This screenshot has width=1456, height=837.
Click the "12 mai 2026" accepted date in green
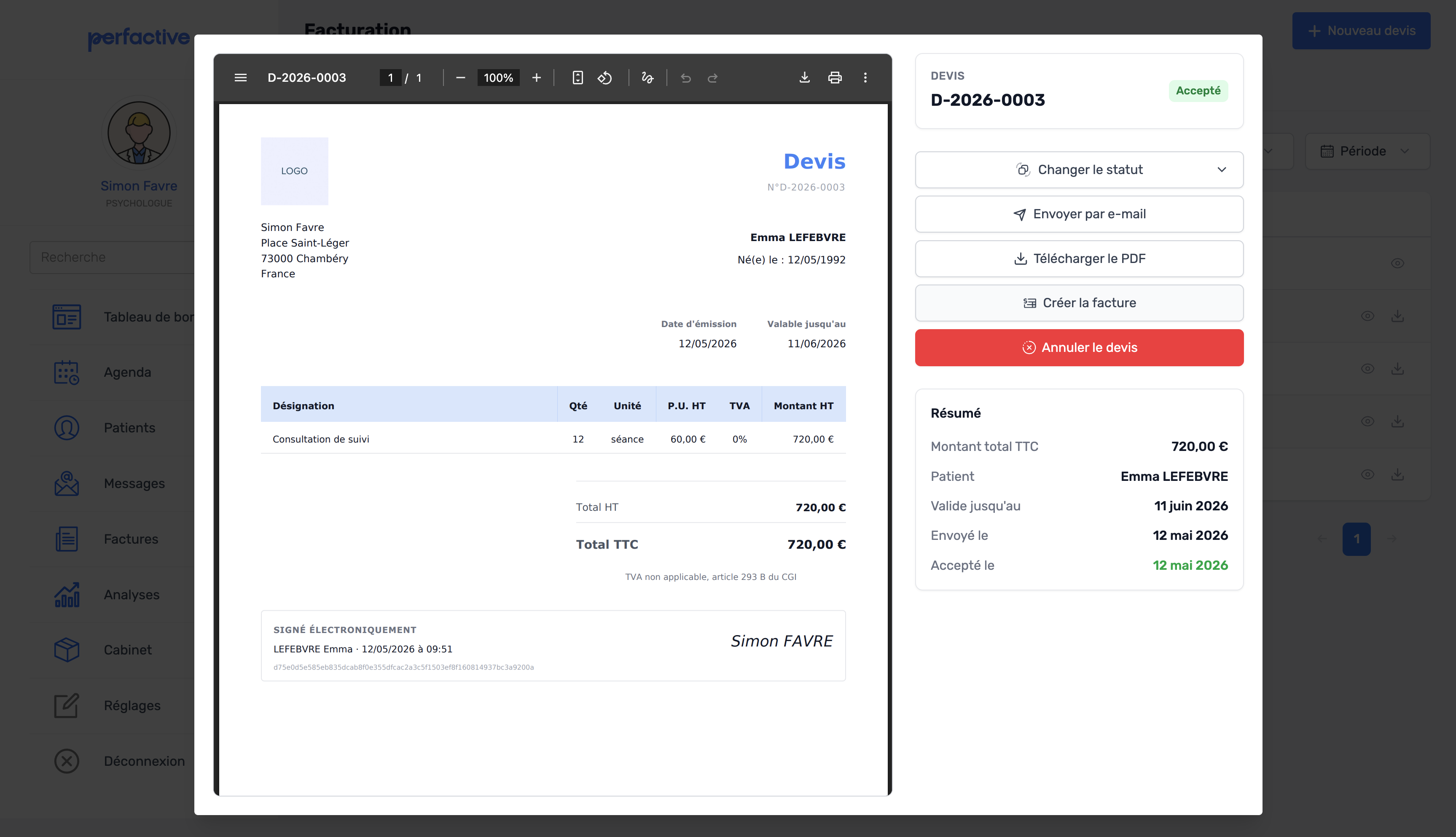tap(1190, 565)
